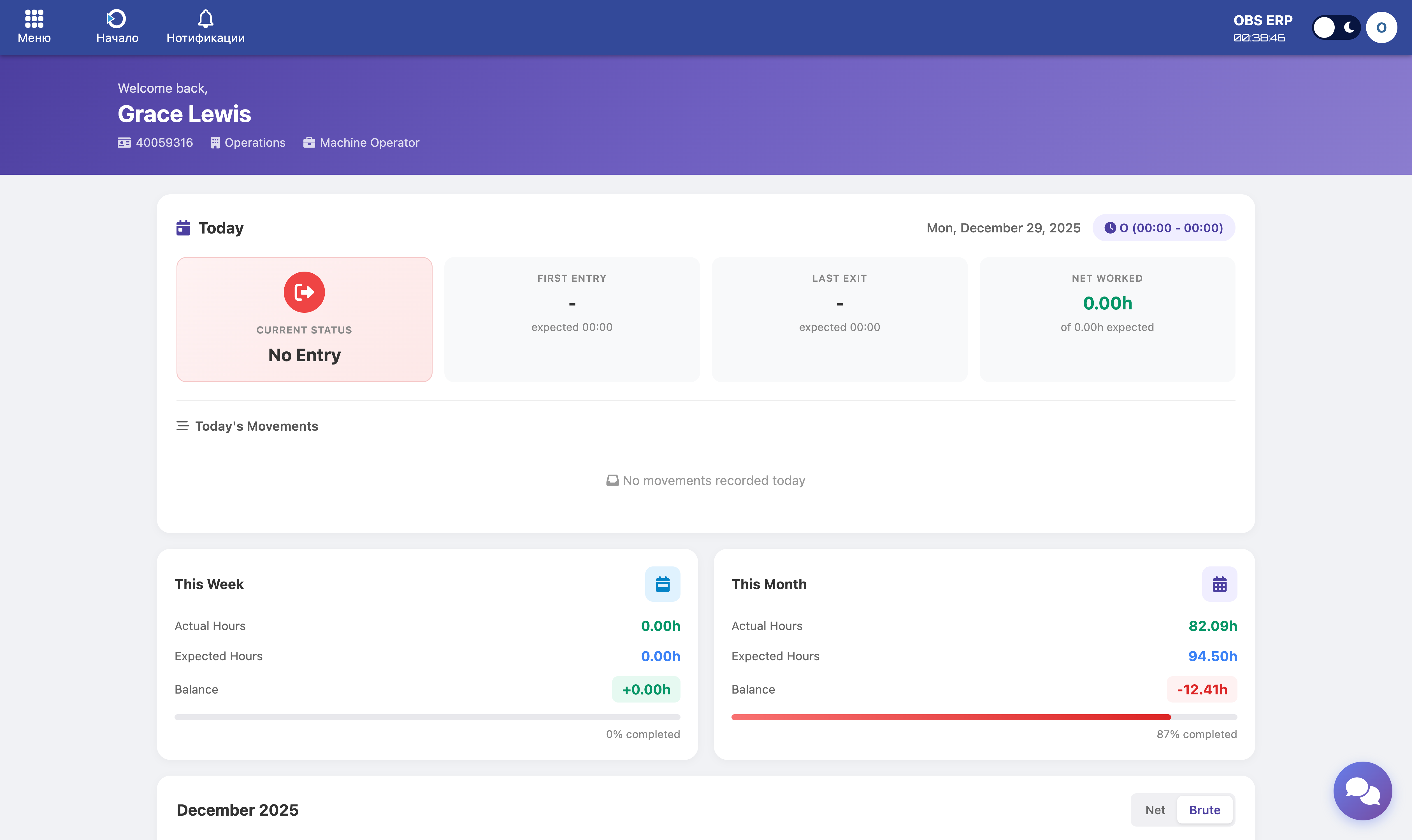1412x840 pixels.
Task: Click the Начало home icon
Action: [117, 19]
